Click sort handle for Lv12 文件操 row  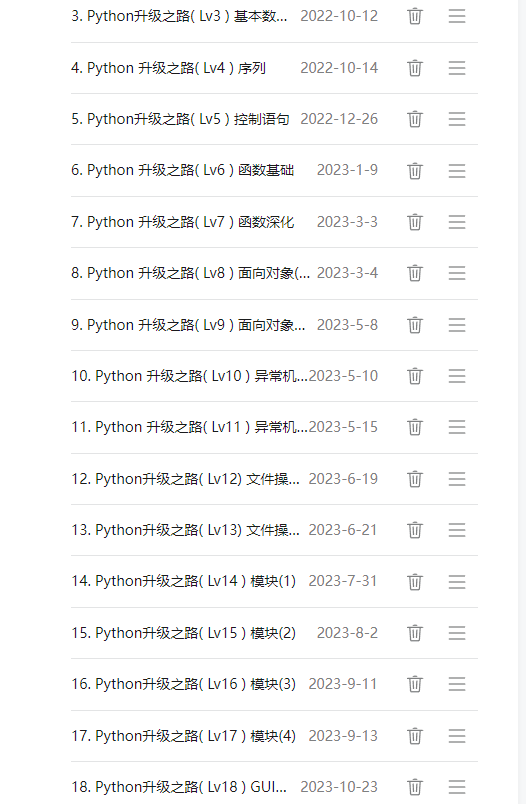coord(457,479)
